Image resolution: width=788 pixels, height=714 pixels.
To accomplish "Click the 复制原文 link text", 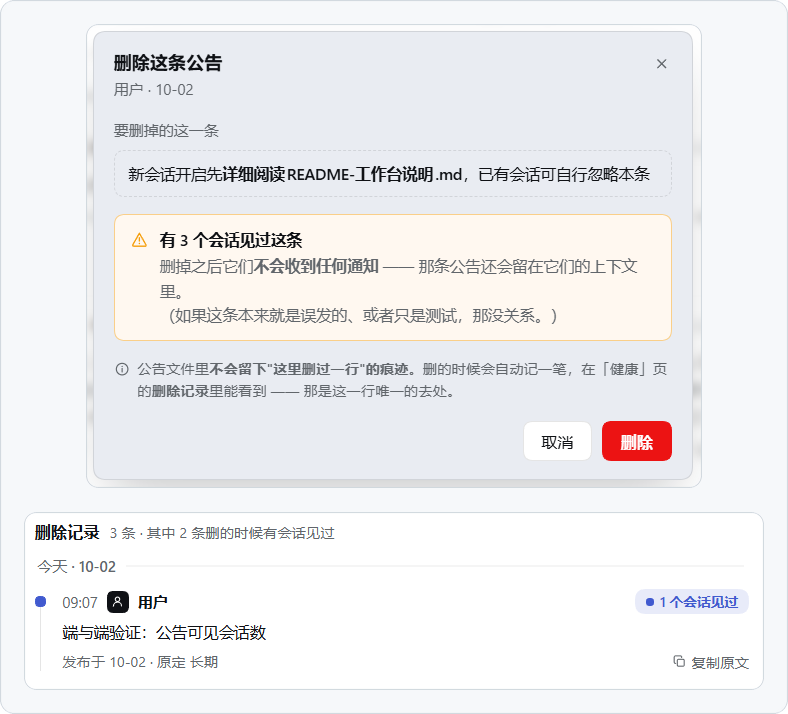I will tap(720, 663).
